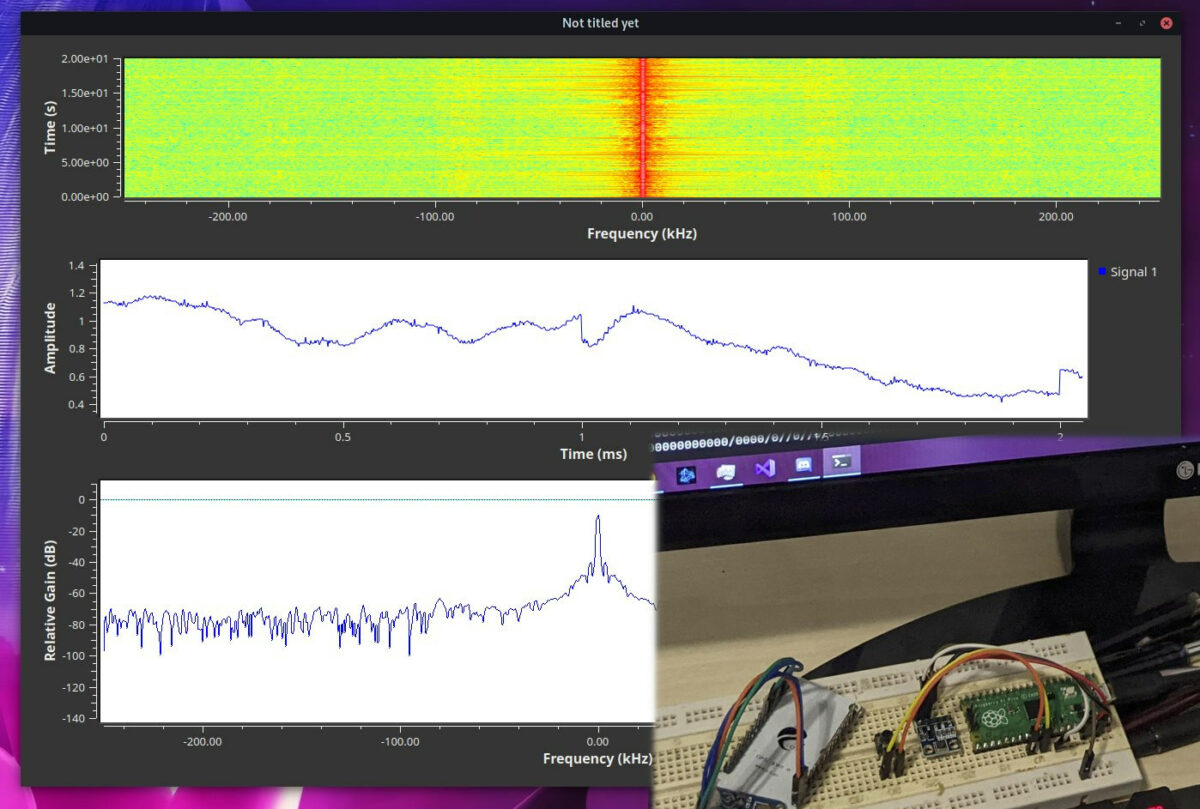Select the 'Amplitude' axis label
Viewport: 1200px width, 809px height.
pos(50,338)
